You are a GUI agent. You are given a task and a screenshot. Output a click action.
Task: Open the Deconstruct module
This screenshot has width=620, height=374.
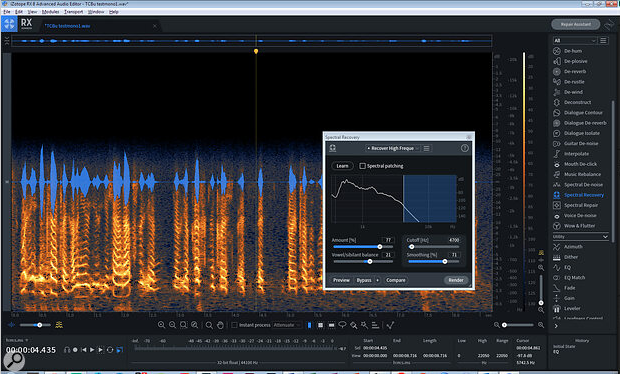tap(577, 102)
